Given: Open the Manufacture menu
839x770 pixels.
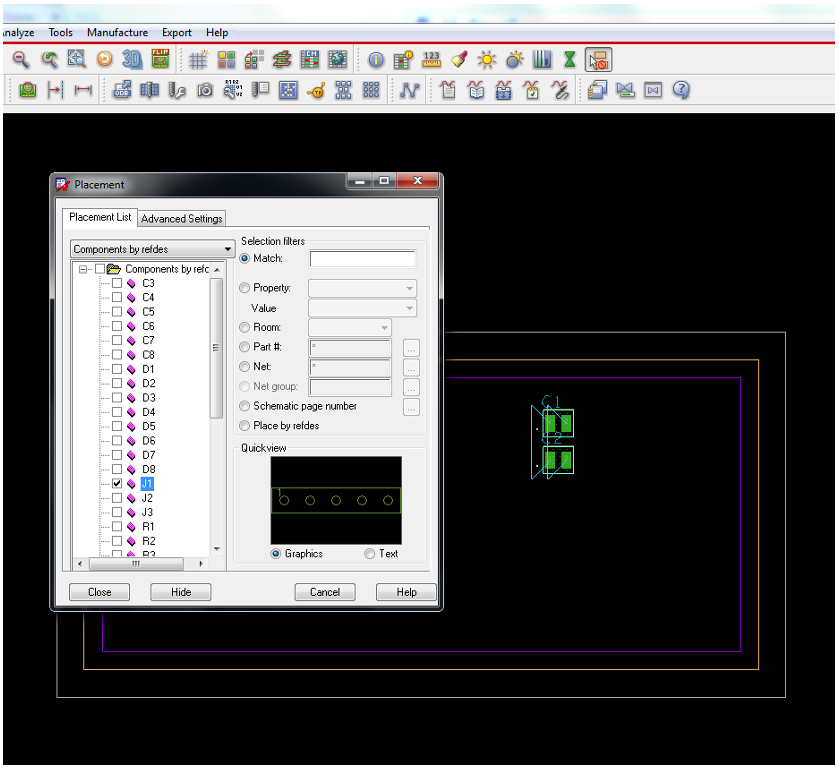Looking at the screenshot, I should [x=117, y=32].
